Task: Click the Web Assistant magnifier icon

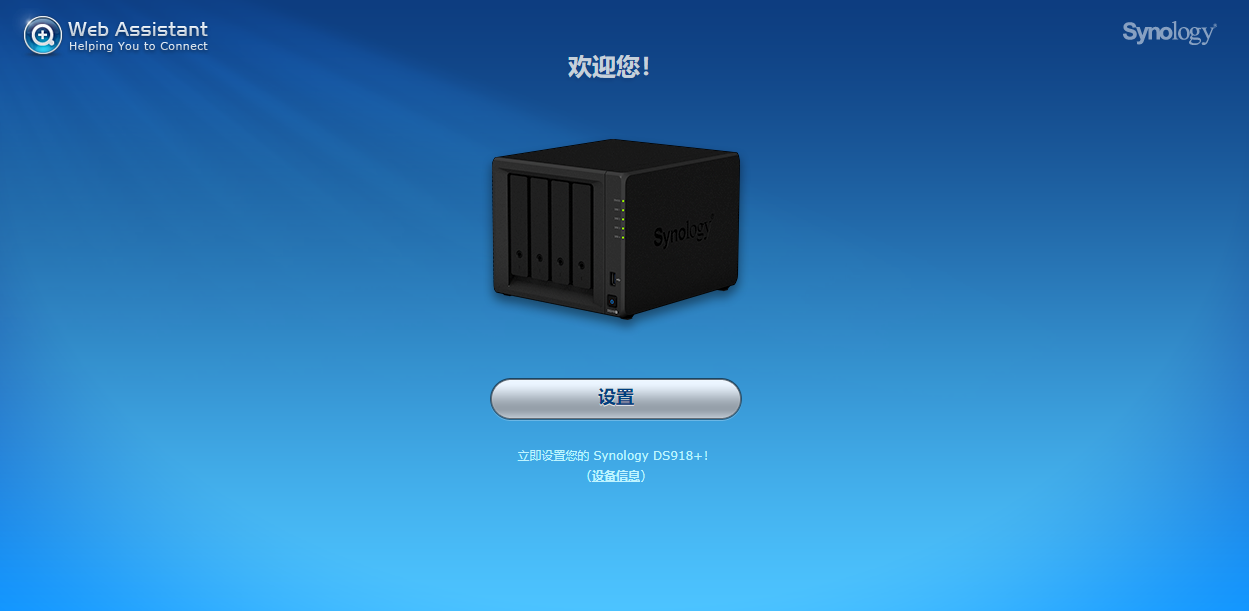Action: coord(43,35)
